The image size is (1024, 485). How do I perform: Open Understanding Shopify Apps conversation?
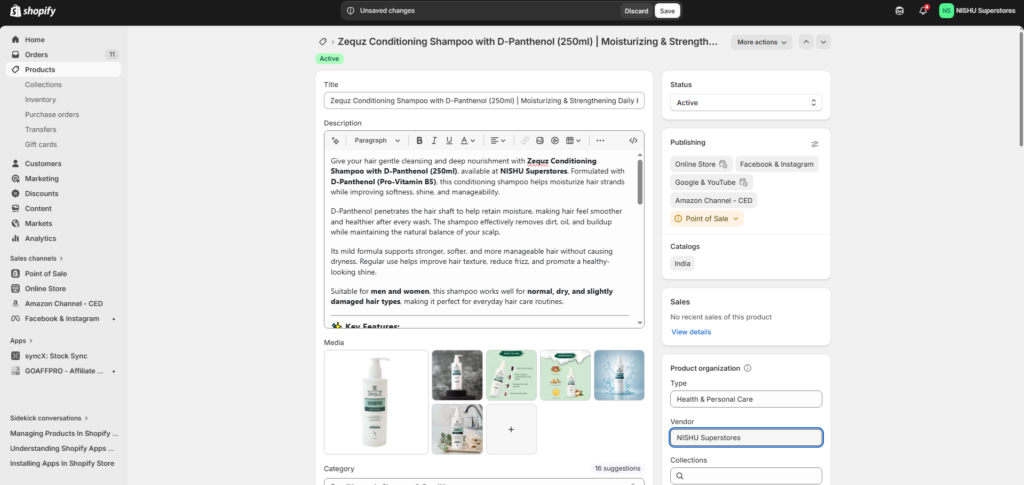tap(62, 448)
